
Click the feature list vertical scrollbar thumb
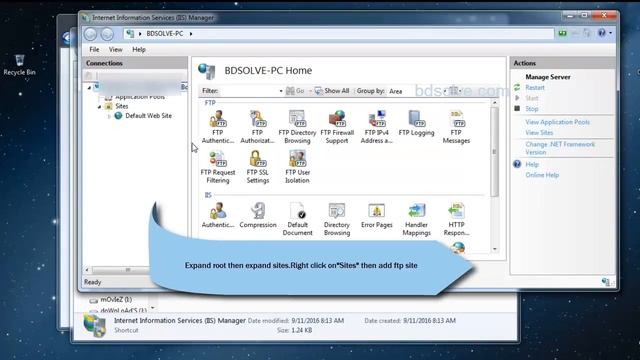(494, 151)
